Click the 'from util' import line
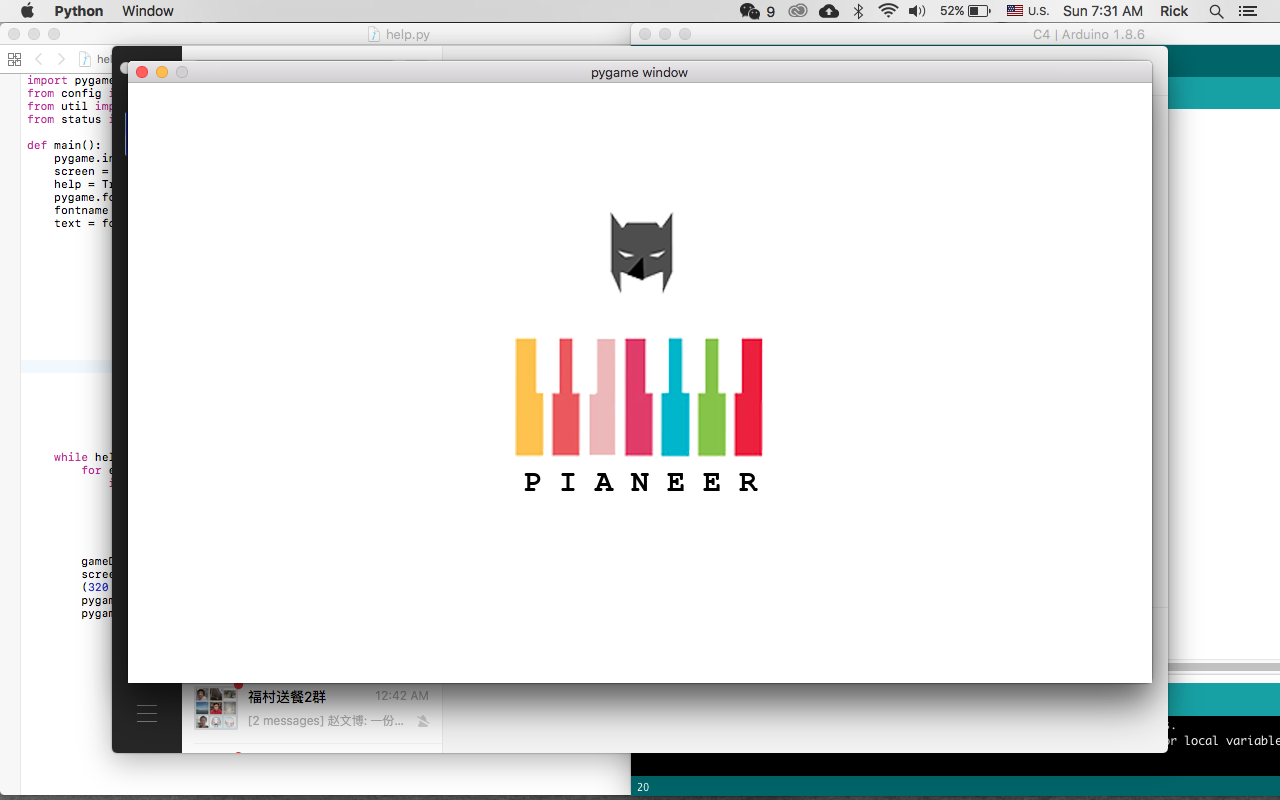Viewport: 1280px width, 800px height. 70,106
